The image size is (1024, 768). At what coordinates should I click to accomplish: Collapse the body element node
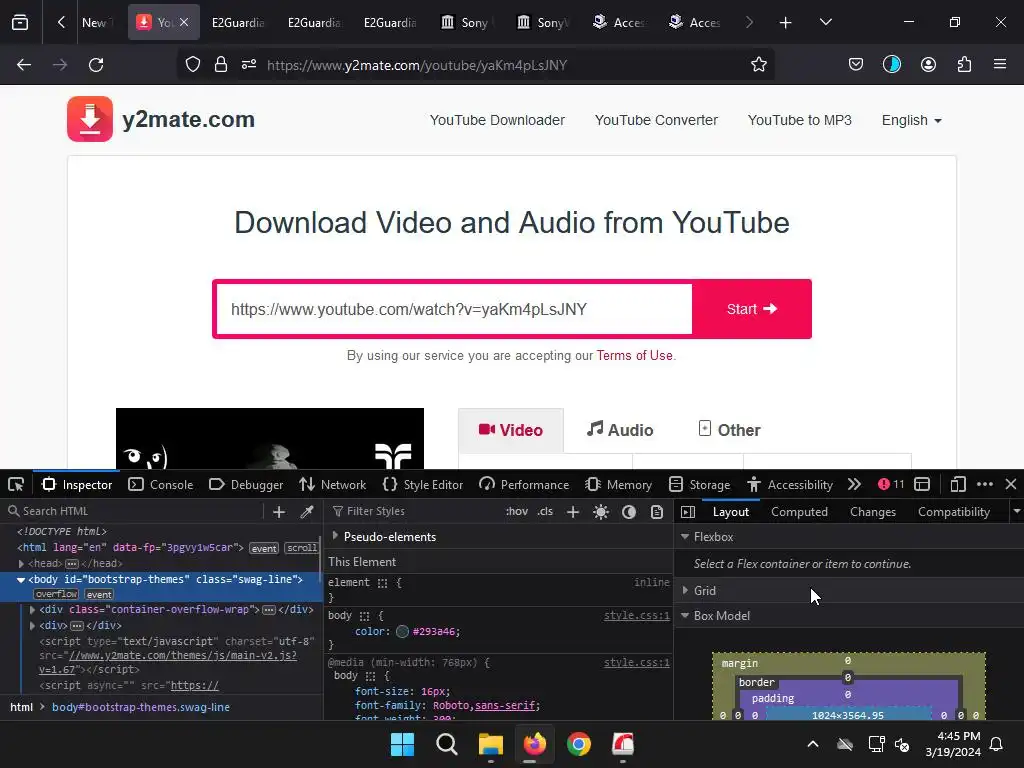pyautogui.click(x=21, y=579)
